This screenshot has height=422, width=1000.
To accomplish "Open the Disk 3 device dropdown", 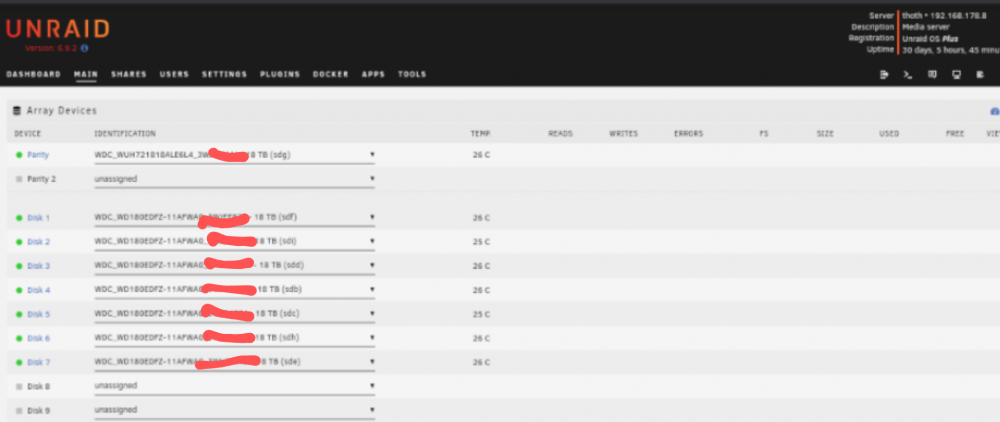I will [234, 266].
